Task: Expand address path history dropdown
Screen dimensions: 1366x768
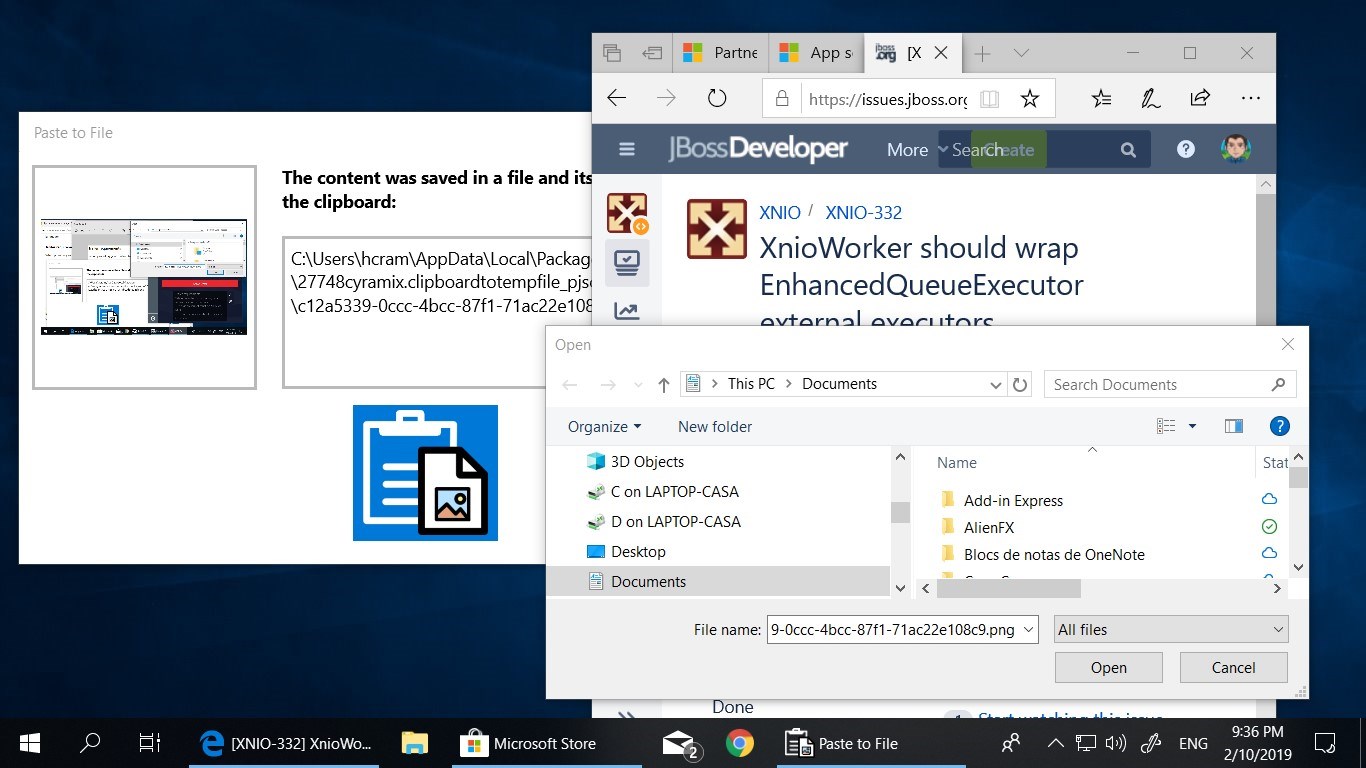Action: (x=996, y=384)
